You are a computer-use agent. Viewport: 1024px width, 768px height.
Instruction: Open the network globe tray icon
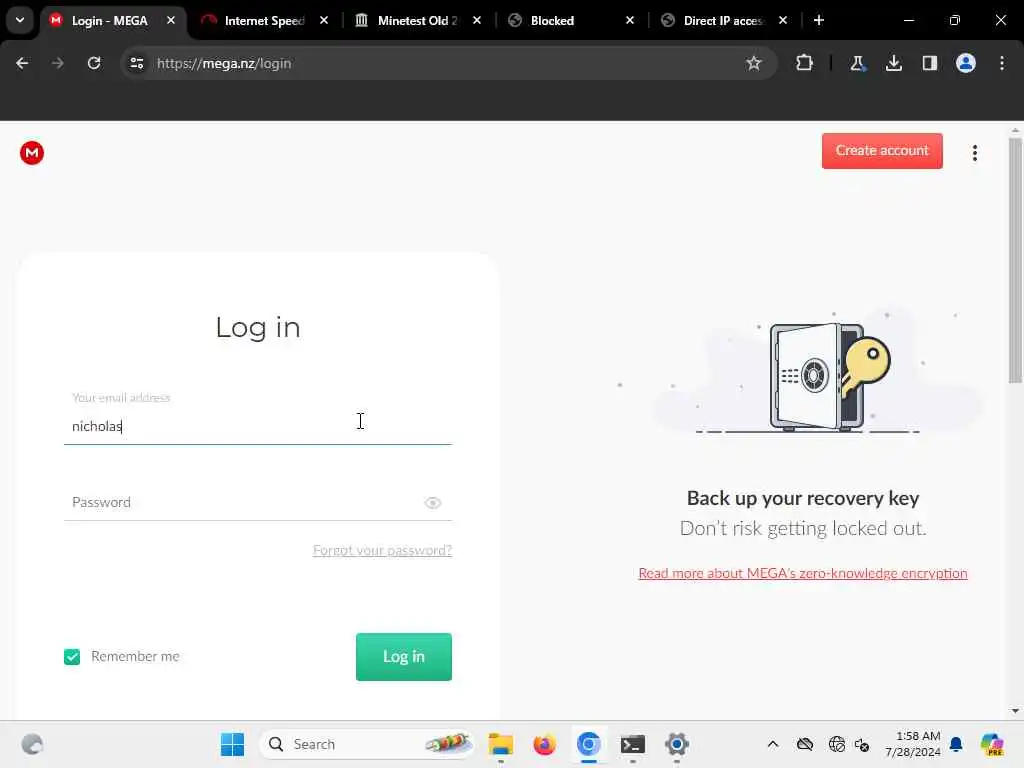coord(836,744)
